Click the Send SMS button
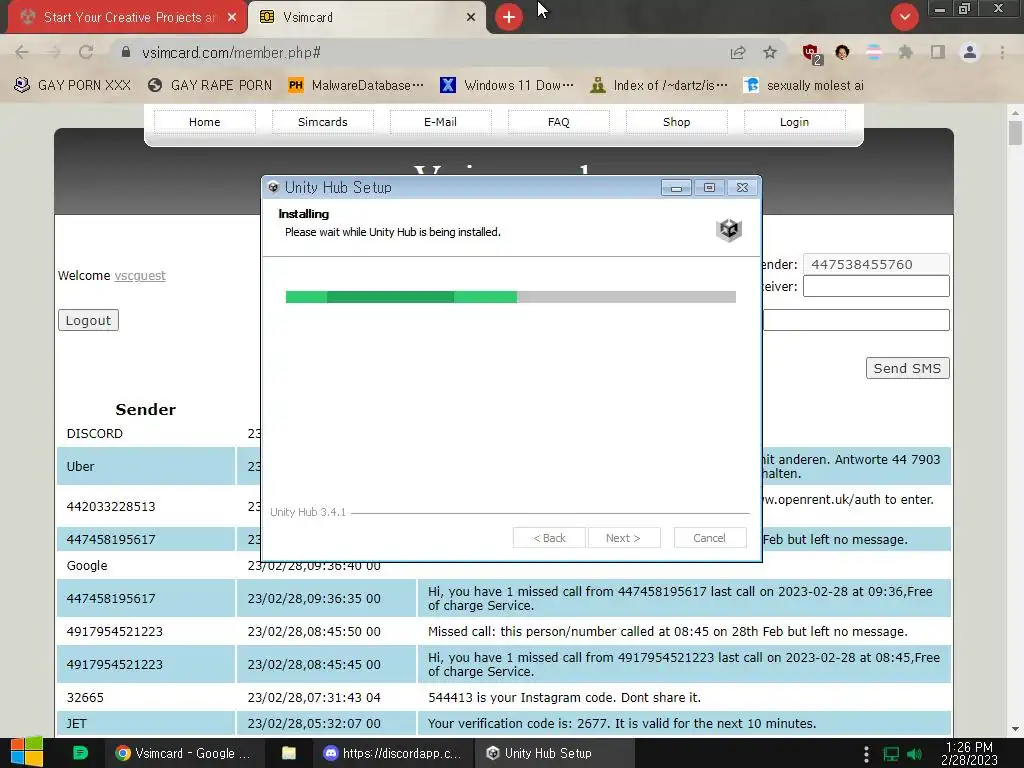1024x768 pixels. tap(907, 368)
